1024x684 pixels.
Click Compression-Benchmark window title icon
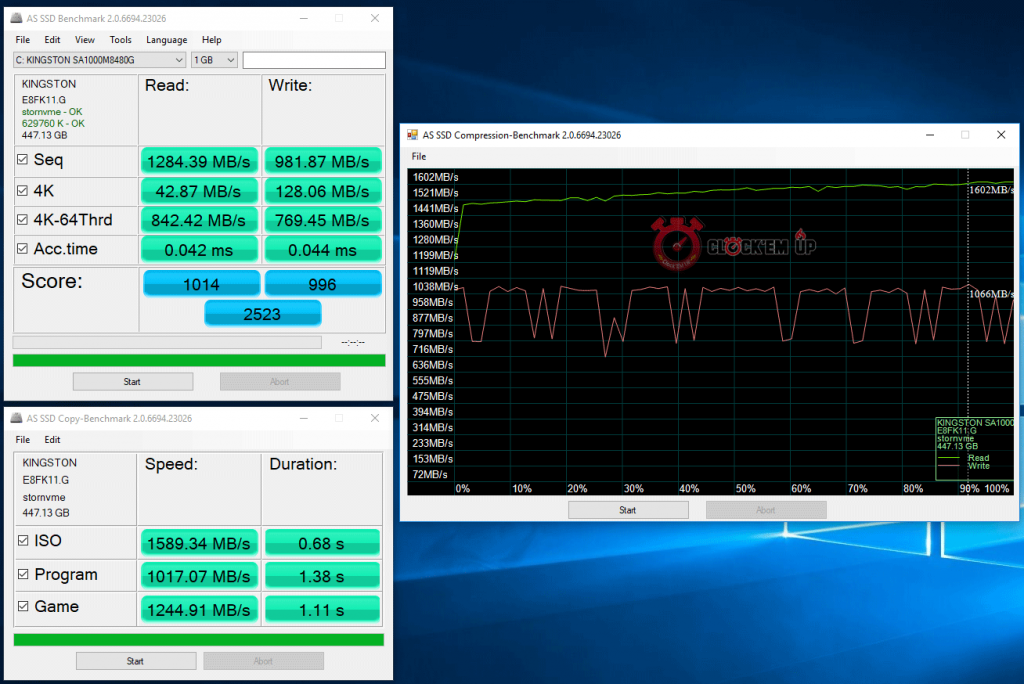(412, 135)
